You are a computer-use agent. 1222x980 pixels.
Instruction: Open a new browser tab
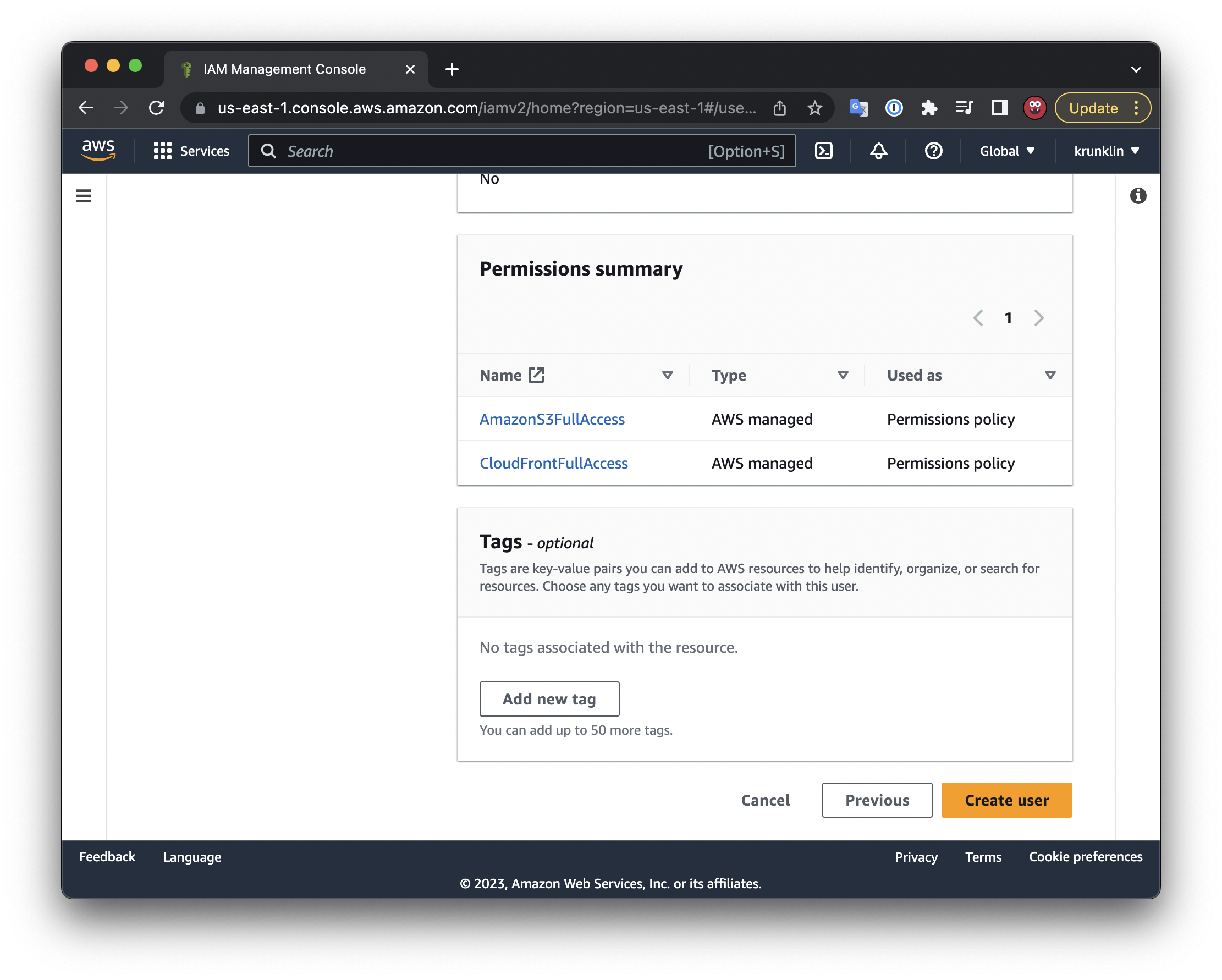[x=452, y=69]
